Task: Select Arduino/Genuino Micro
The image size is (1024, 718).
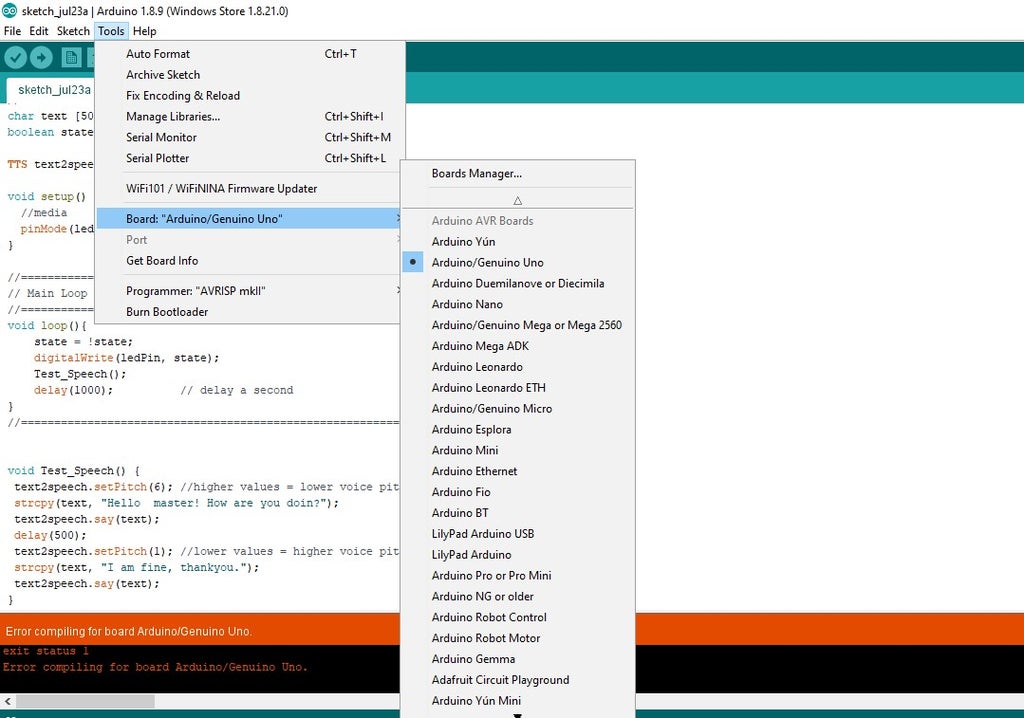Action: (x=518, y=408)
